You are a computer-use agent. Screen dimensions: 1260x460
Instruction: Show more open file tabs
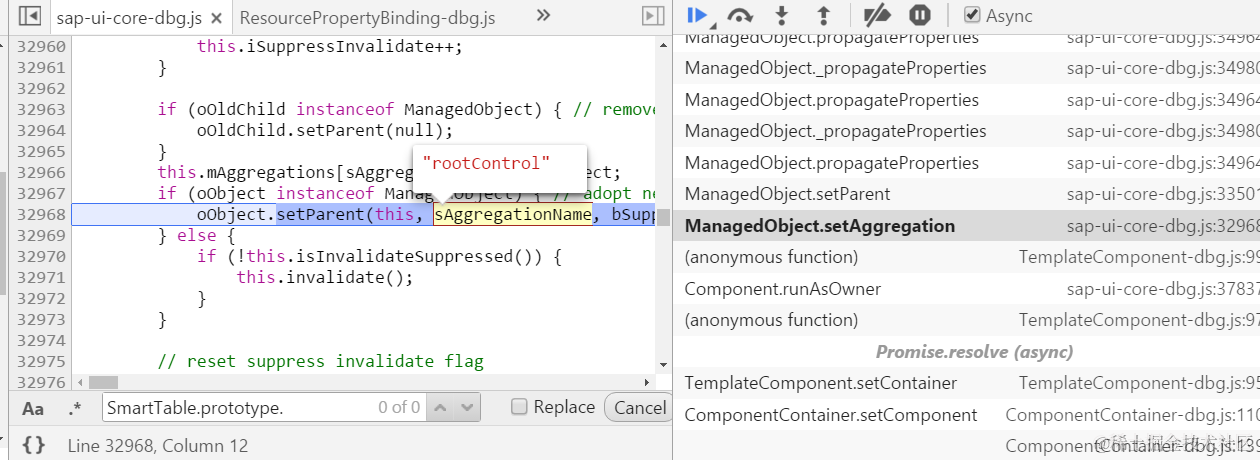(543, 15)
